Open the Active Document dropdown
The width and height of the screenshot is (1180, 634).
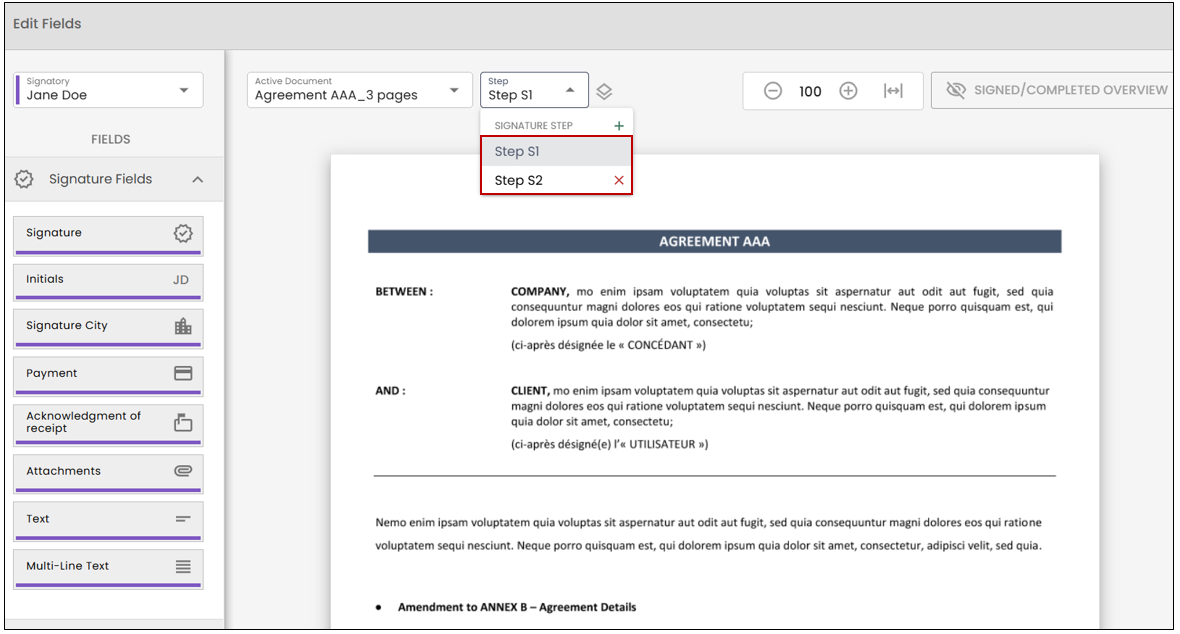click(359, 90)
